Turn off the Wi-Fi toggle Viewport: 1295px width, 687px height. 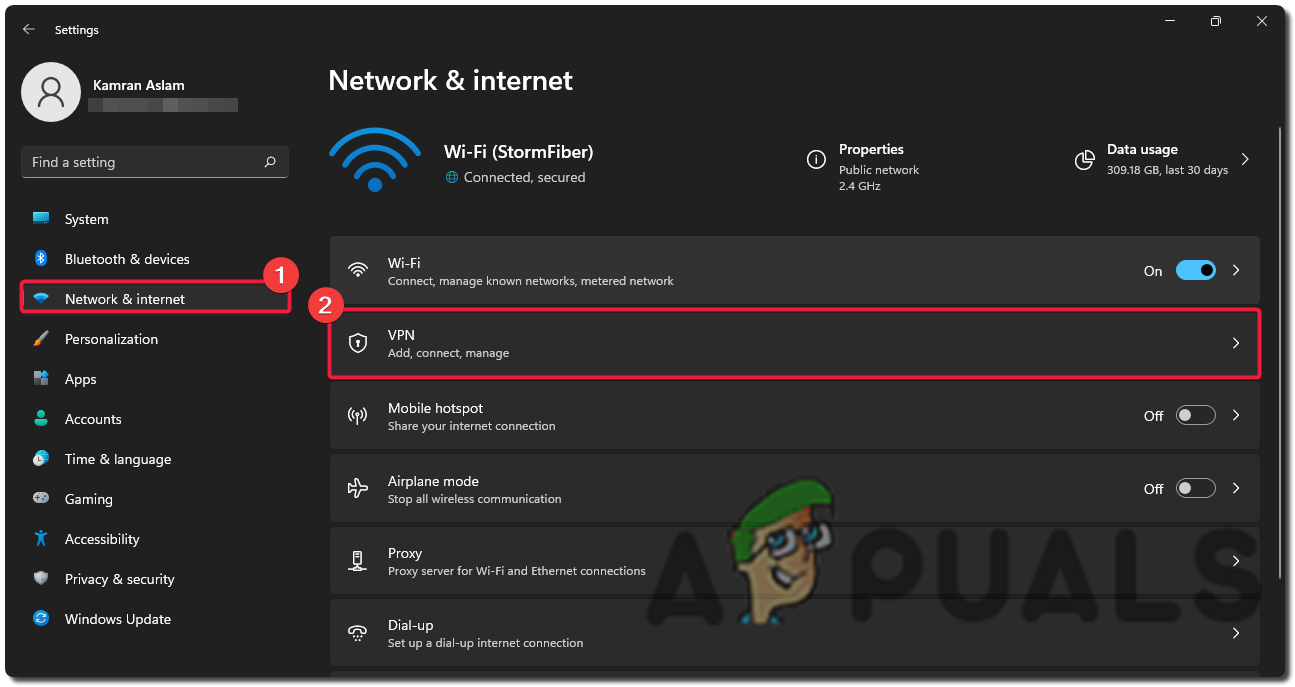(x=1195, y=270)
